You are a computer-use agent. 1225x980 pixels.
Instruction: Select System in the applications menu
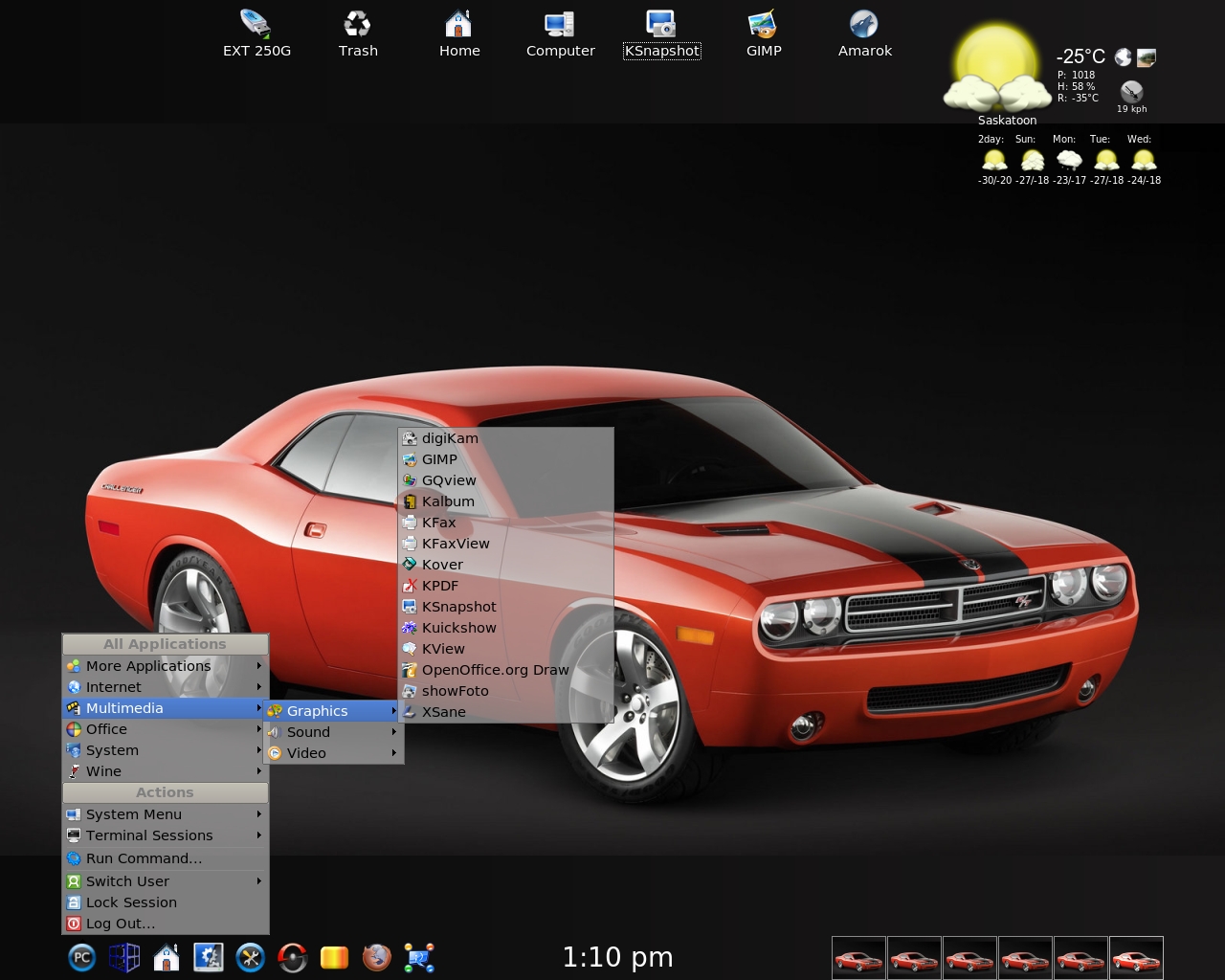(x=165, y=750)
